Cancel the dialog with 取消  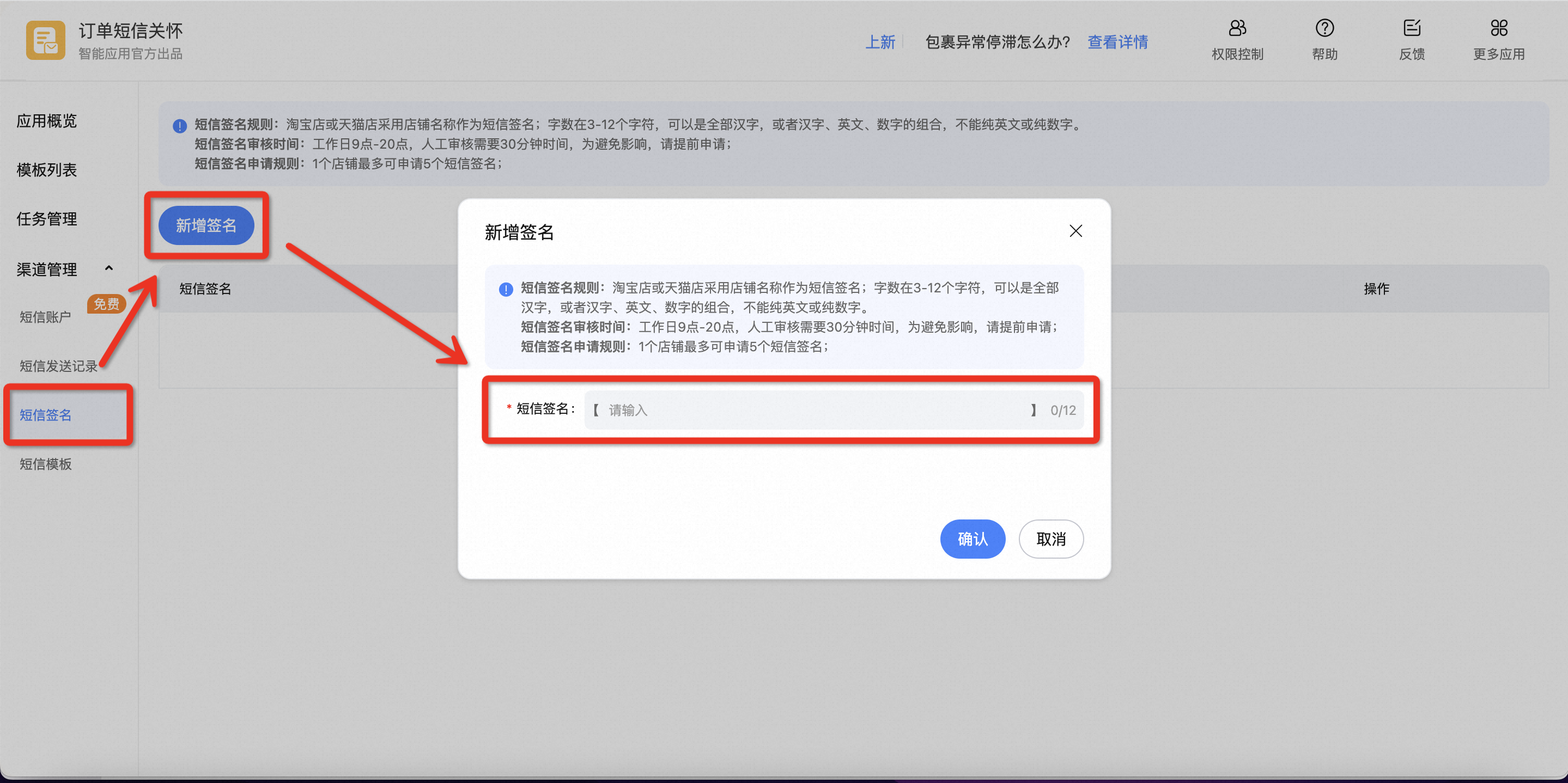coord(1050,539)
